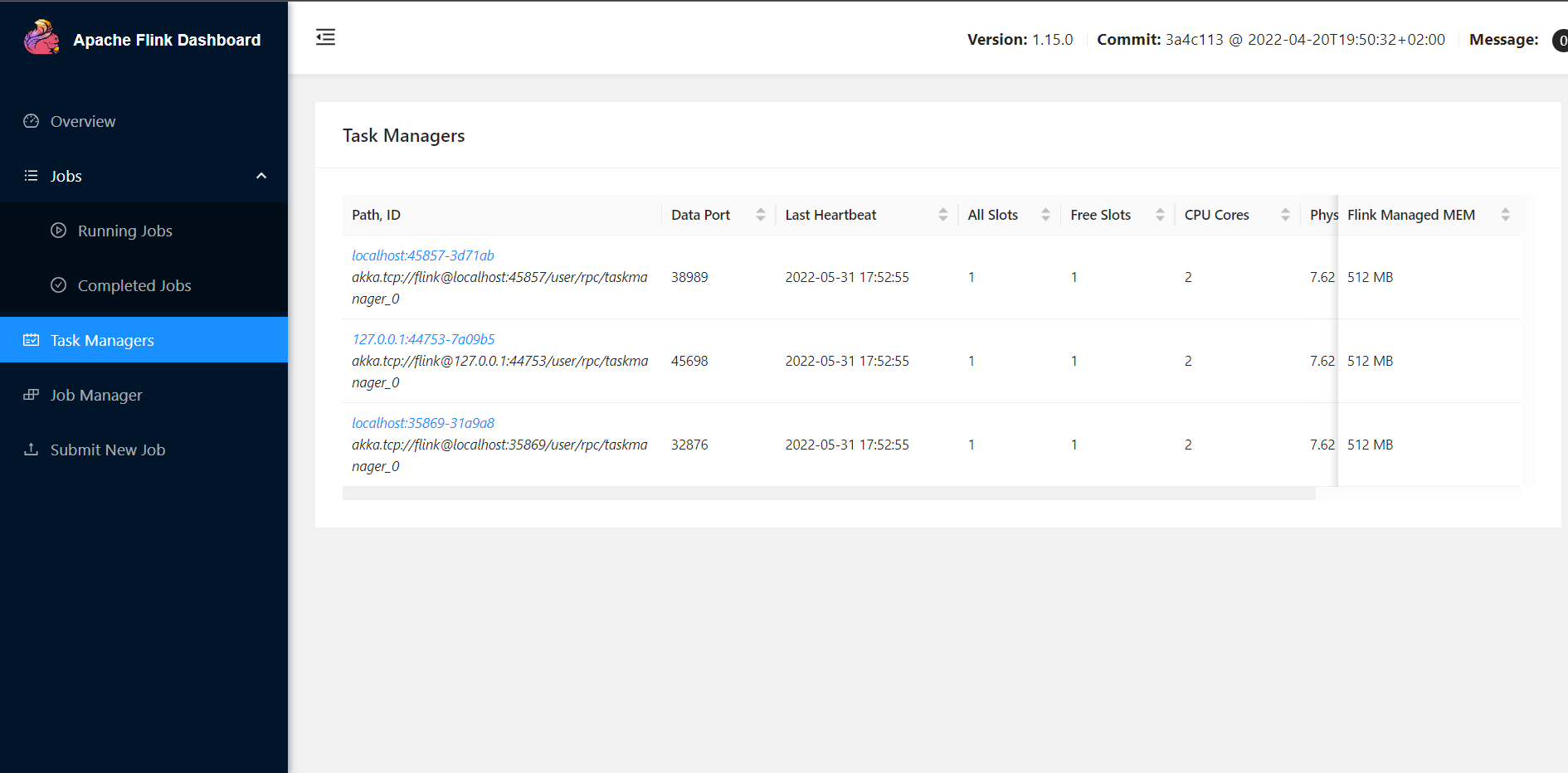Click the Commit 3a4c113 text
The height and width of the screenshot is (773, 1568).
pos(1271,40)
